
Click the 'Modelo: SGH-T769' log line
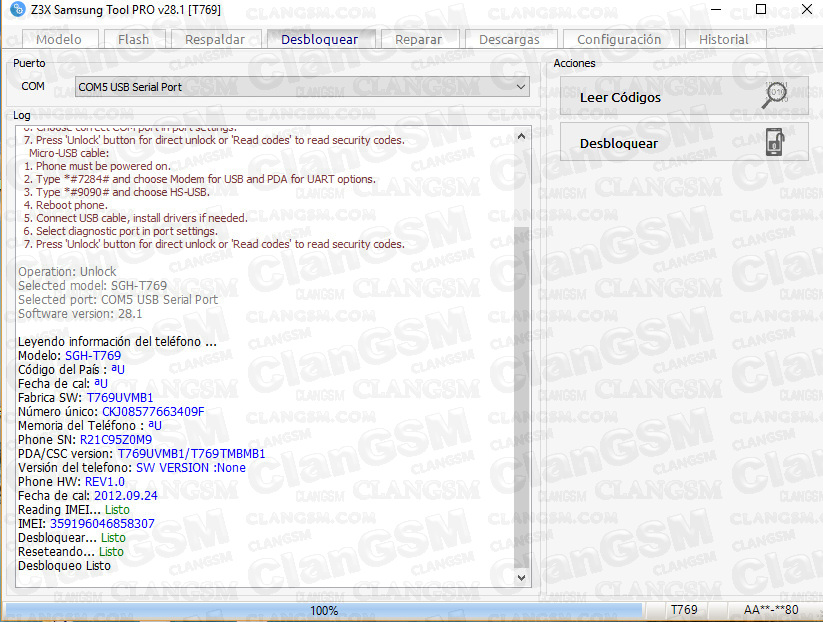point(69,356)
